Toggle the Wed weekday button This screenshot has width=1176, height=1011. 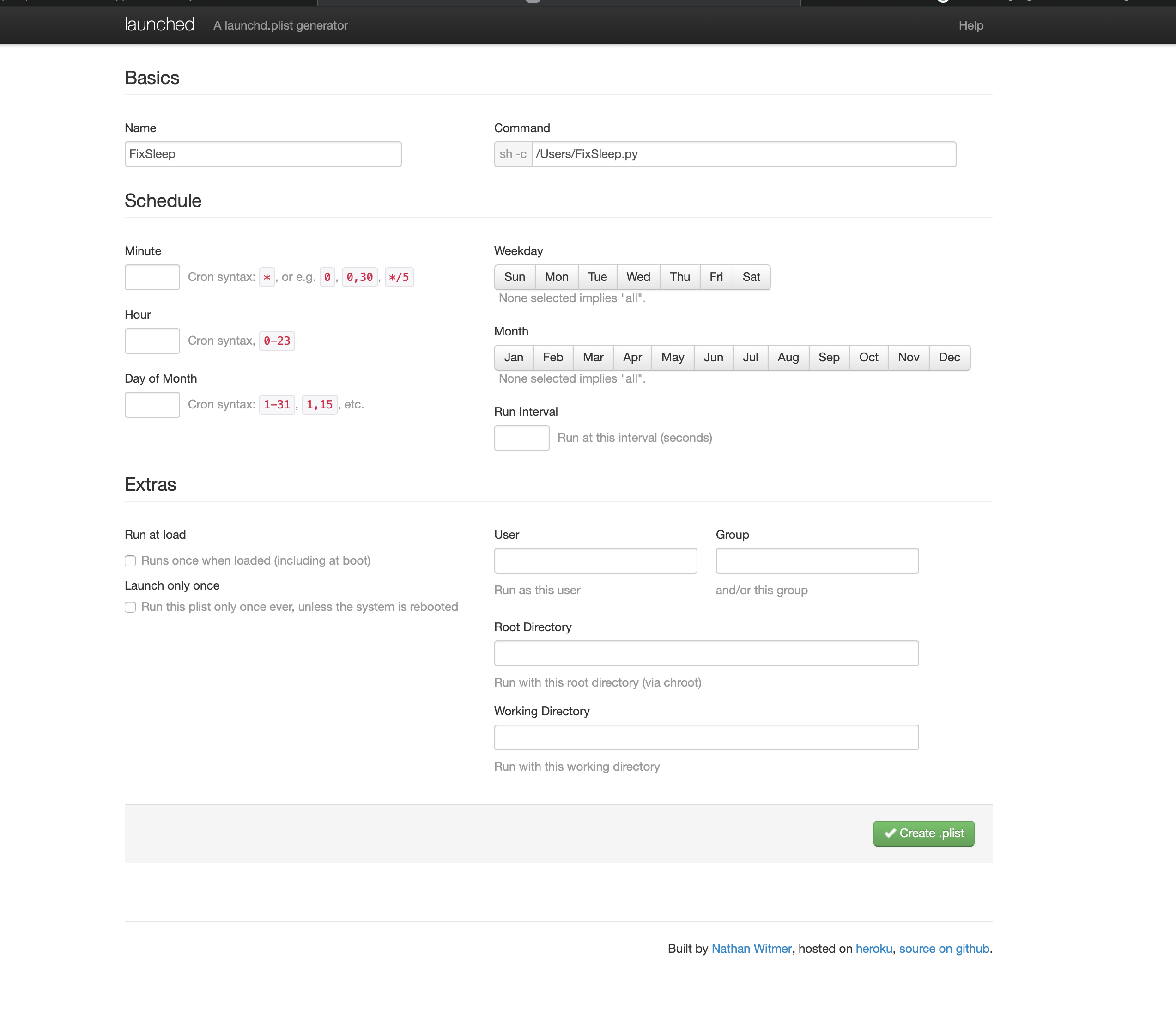tap(638, 277)
